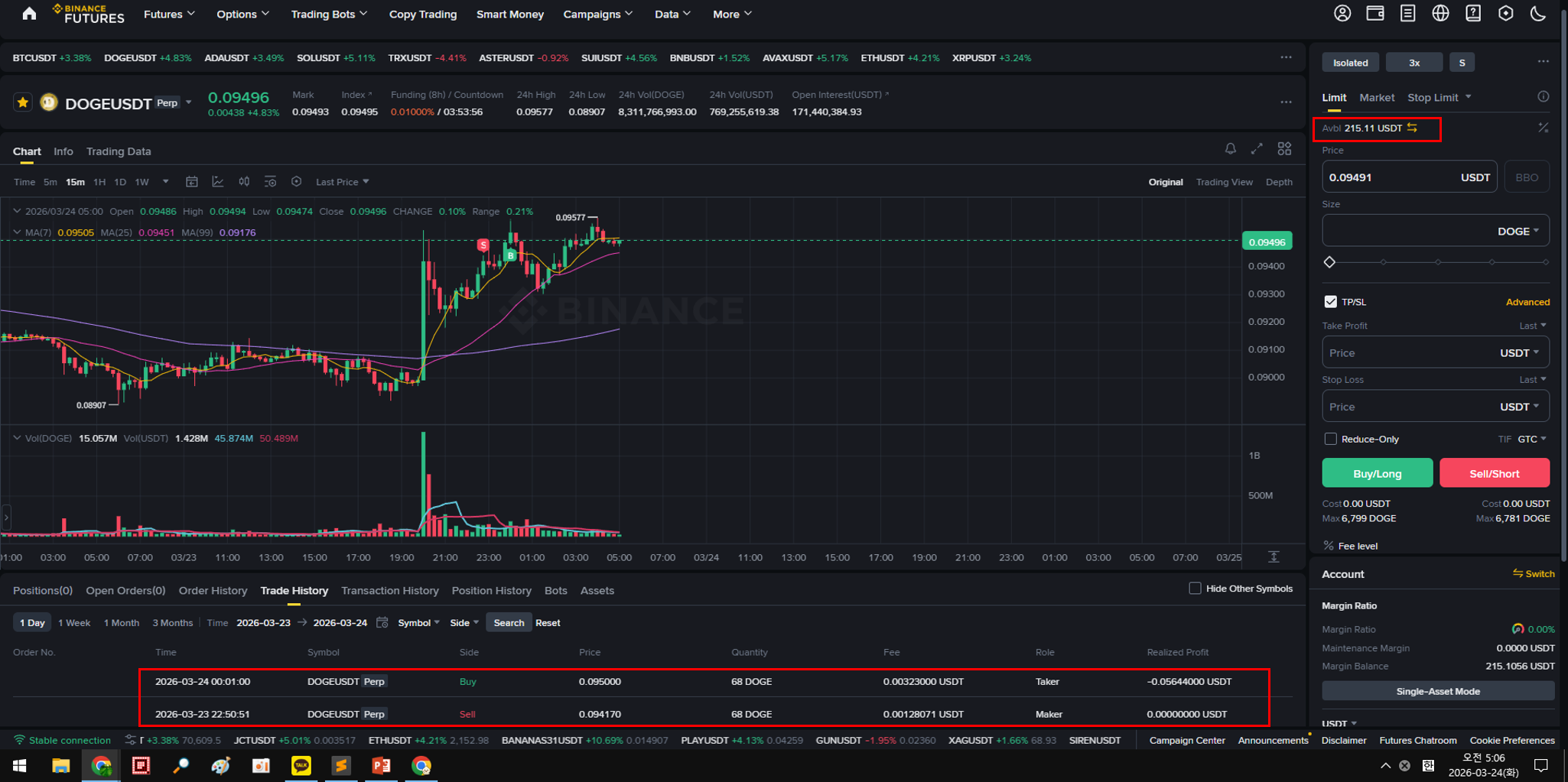The image size is (1568, 782).
Task: Open the chart grid layout icon
Action: pos(1284,149)
